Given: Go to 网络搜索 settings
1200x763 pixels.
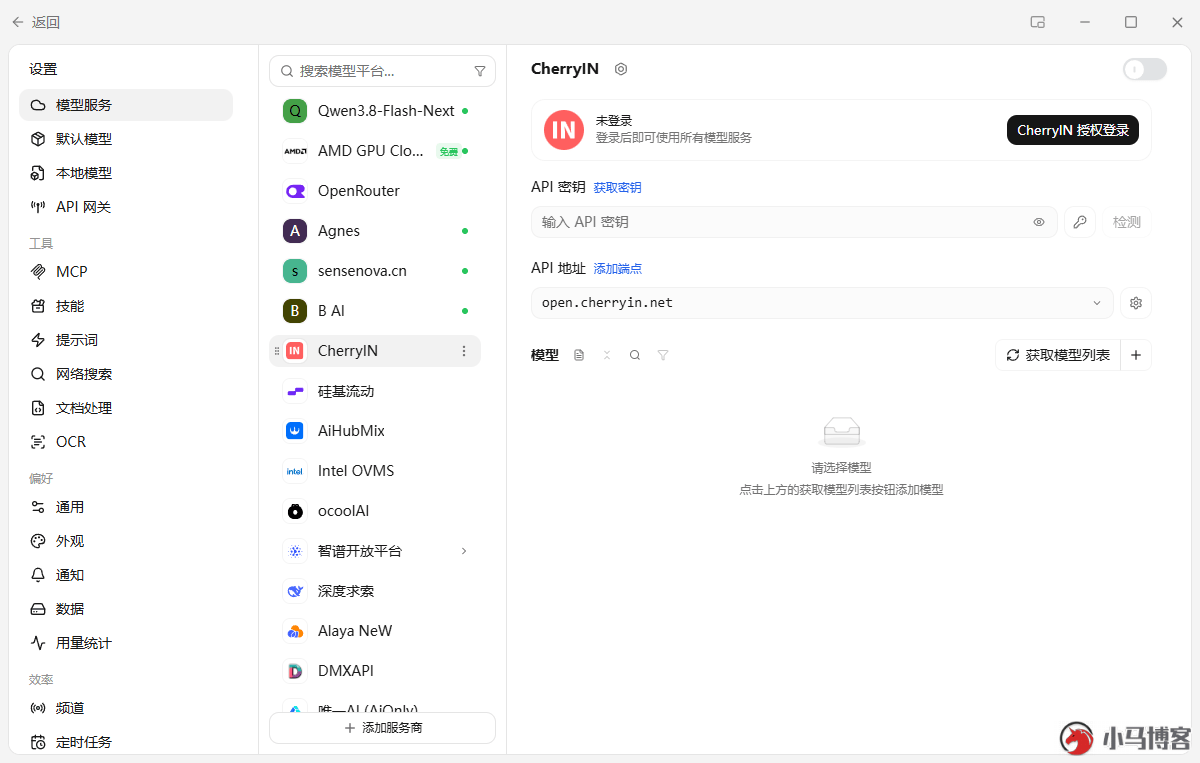Looking at the screenshot, I should 126,374.
